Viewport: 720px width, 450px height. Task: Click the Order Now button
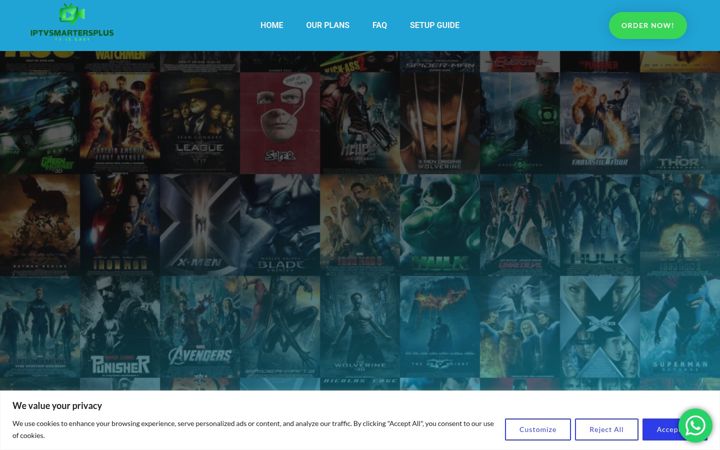click(647, 25)
